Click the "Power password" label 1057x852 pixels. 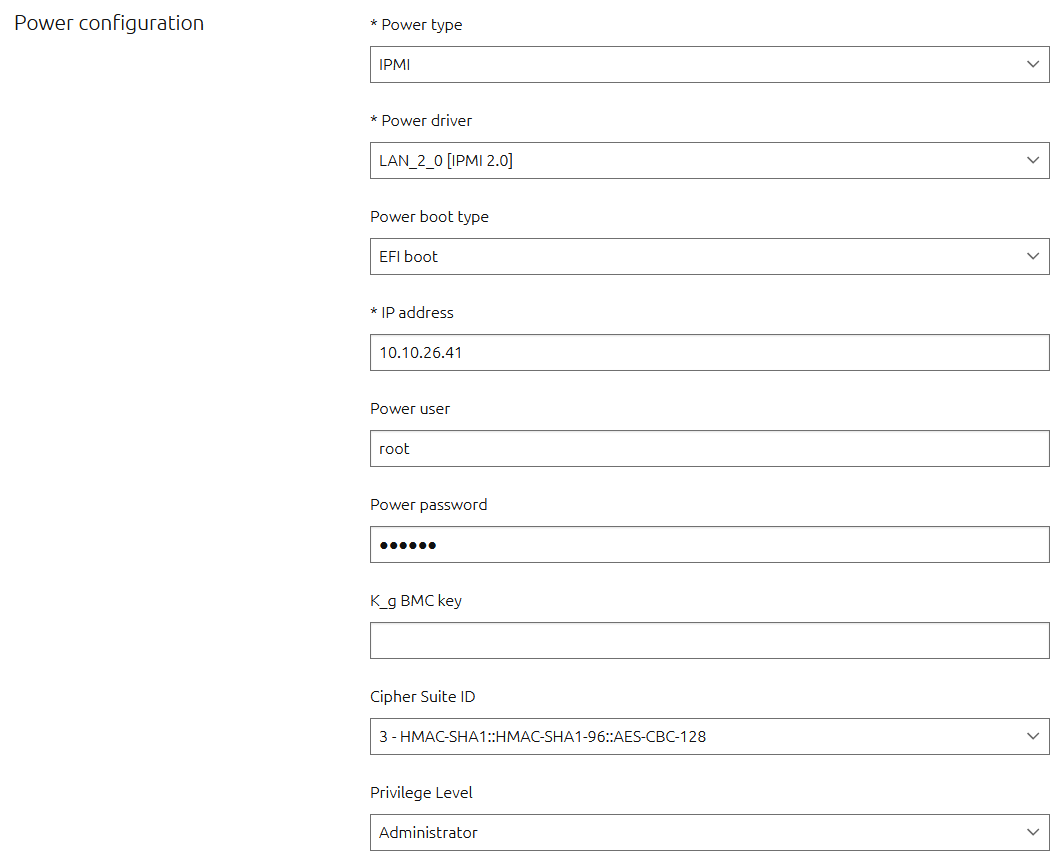429,505
